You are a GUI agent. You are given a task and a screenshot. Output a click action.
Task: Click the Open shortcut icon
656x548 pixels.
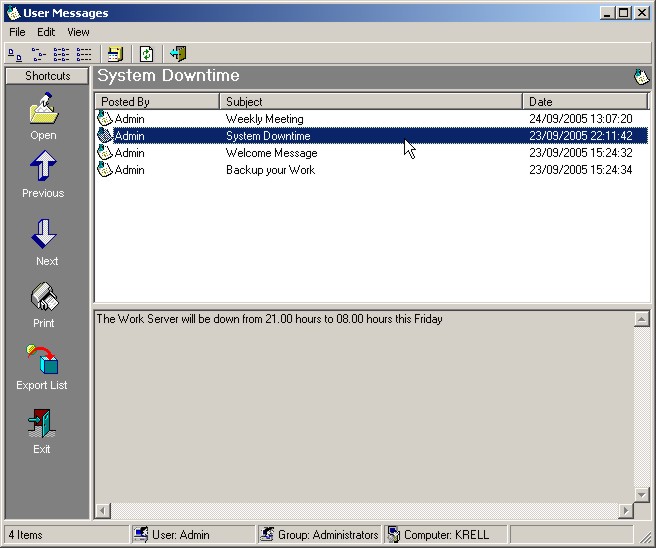(x=43, y=109)
